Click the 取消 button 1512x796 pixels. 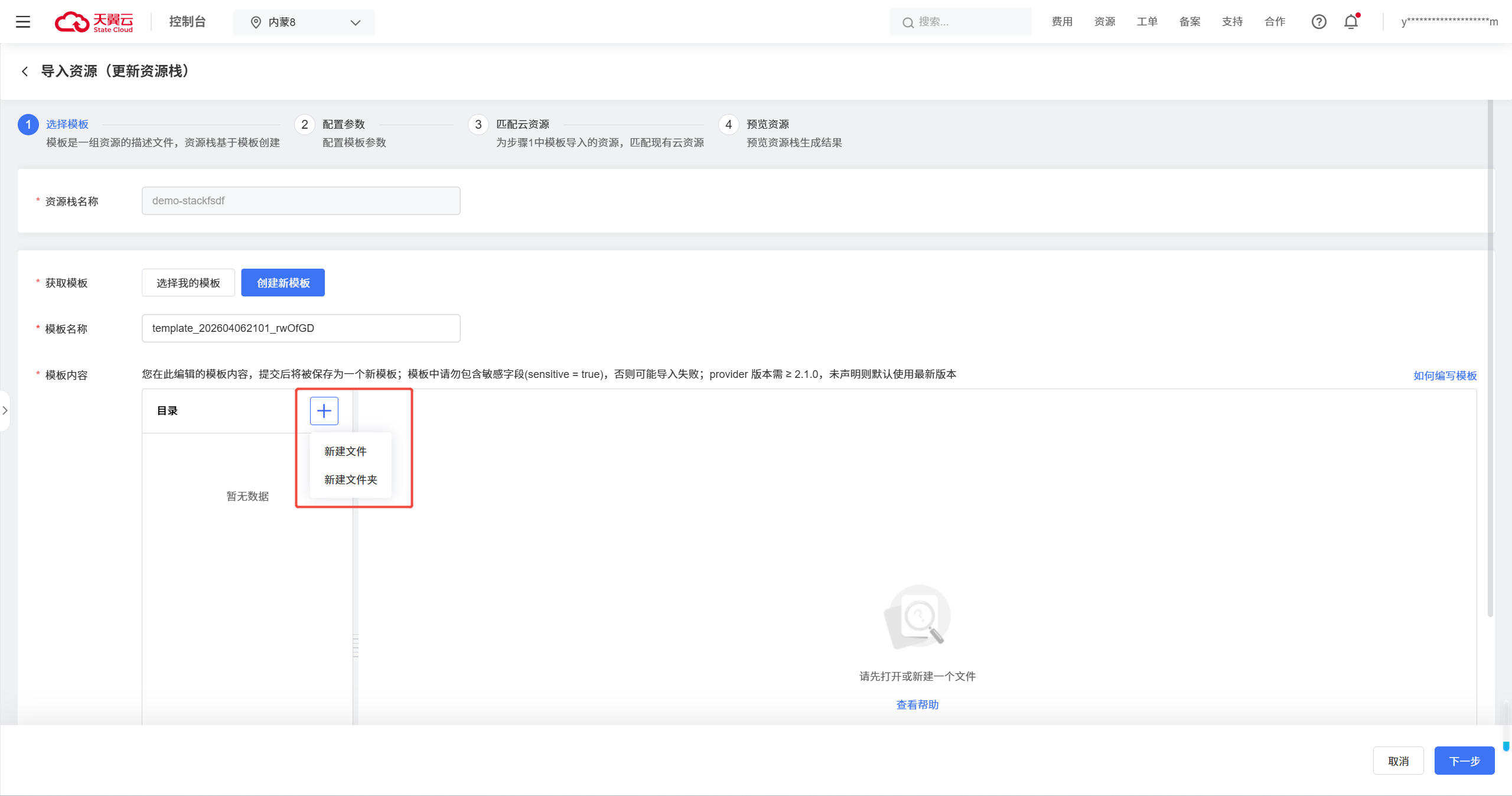[x=1398, y=761]
